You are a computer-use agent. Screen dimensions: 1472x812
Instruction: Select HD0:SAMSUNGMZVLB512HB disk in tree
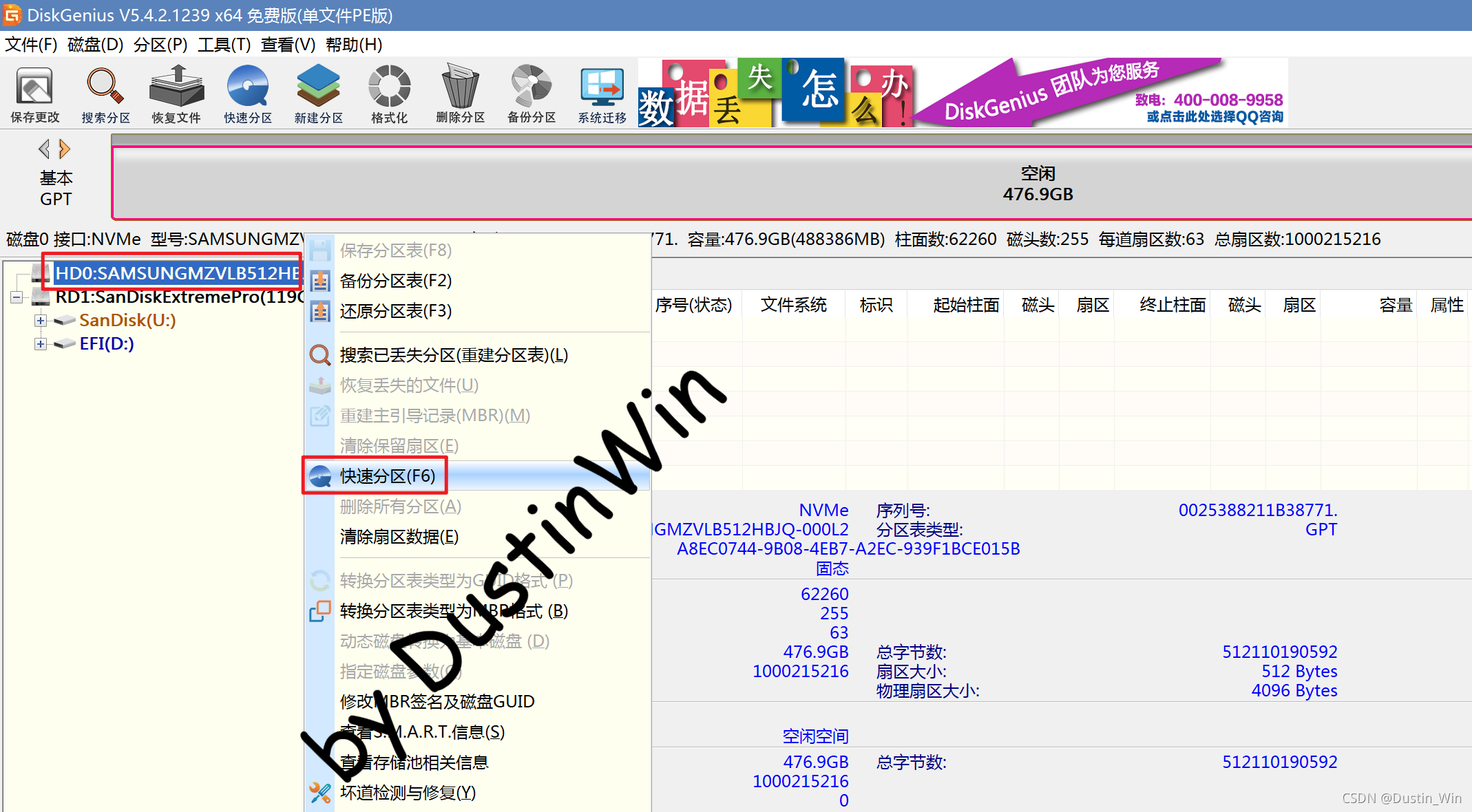pyautogui.click(x=178, y=273)
